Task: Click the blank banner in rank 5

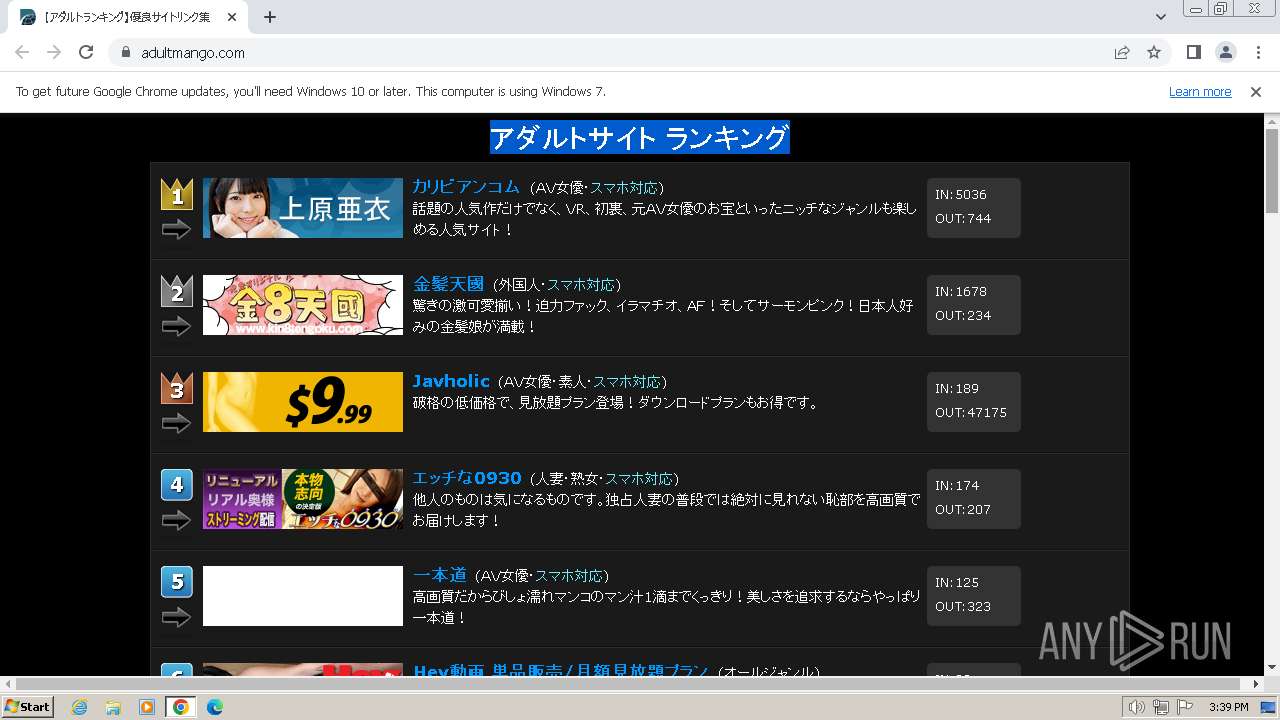Action: (x=303, y=596)
